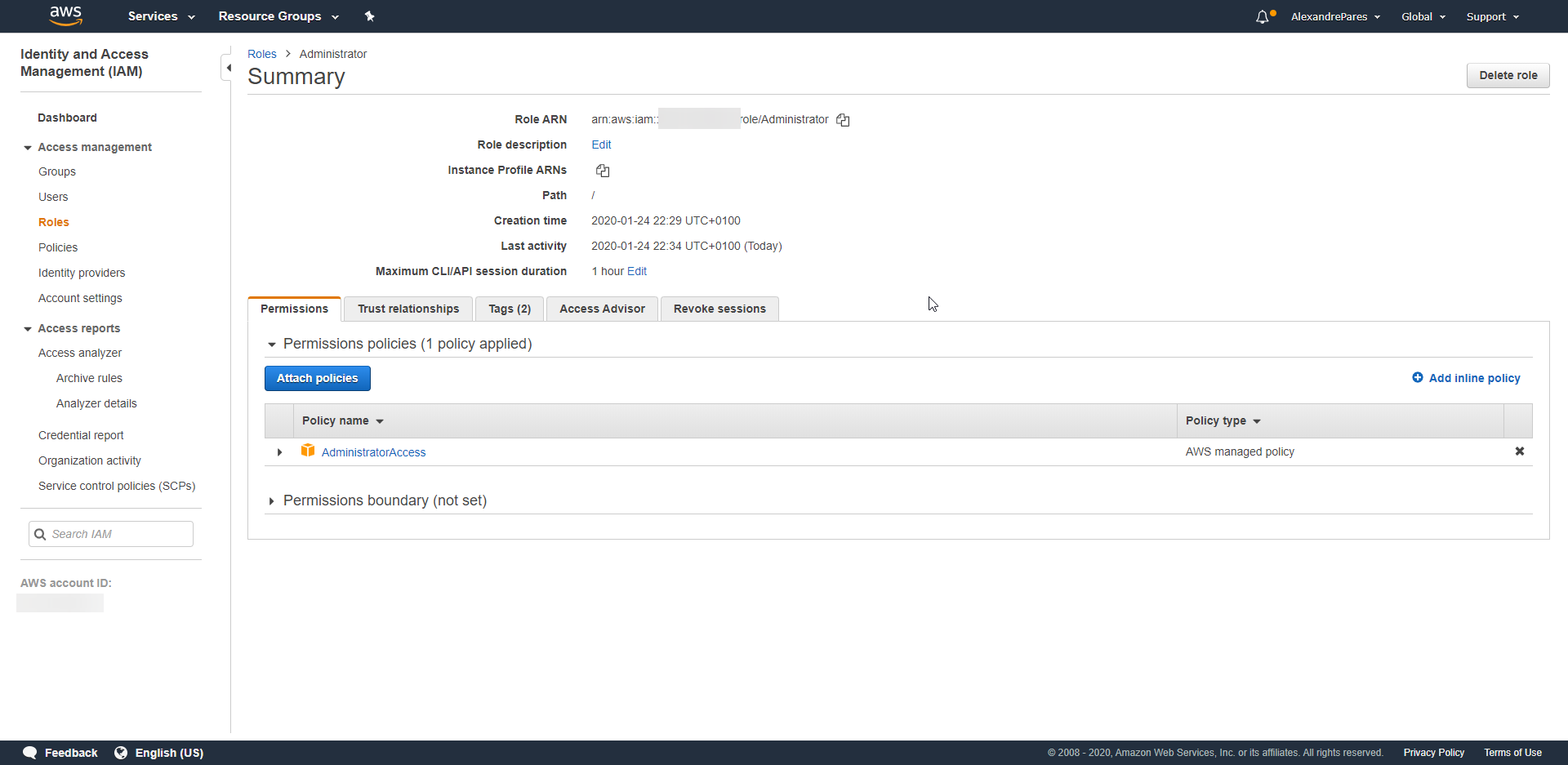Image resolution: width=1568 pixels, height=765 pixels.
Task: Open the Services dropdown menu
Action: 162,16
